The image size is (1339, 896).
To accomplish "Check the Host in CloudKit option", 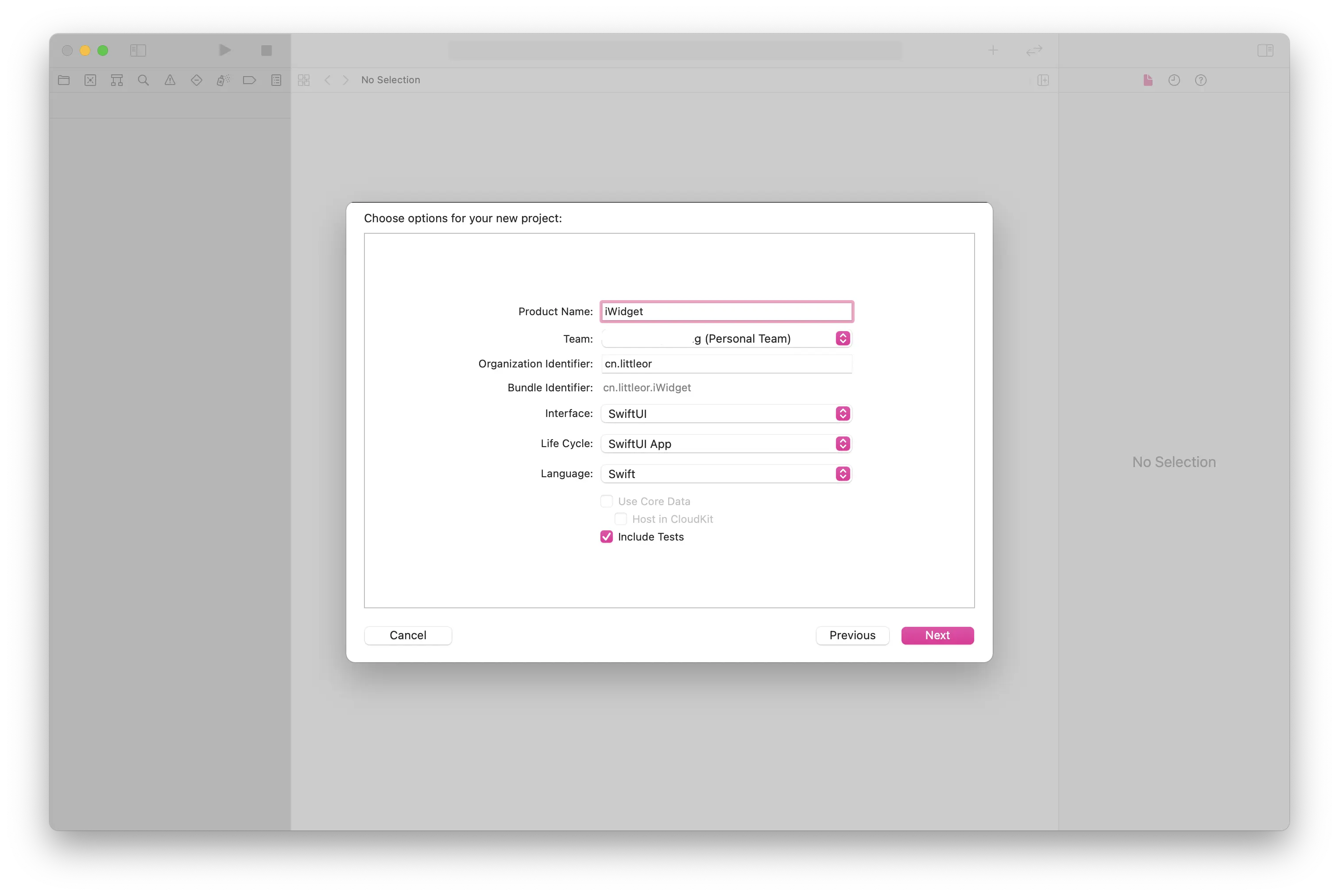I will pyautogui.click(x=621, y=519).
